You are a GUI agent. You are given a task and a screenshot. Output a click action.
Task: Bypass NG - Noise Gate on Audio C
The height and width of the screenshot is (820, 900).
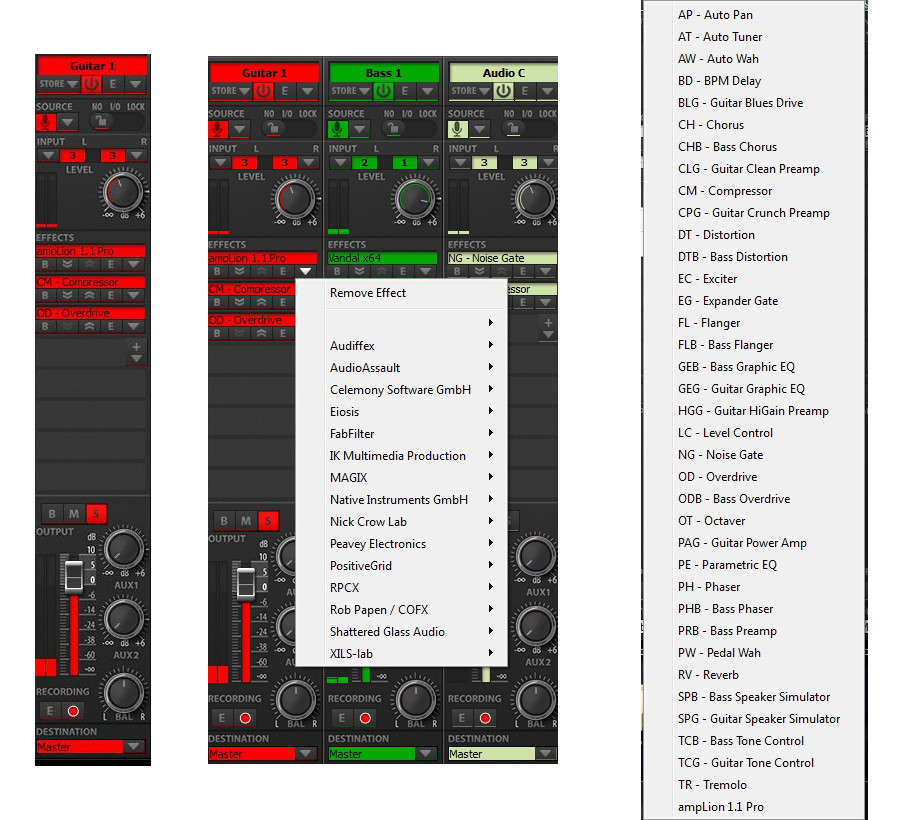click(457, 271)
